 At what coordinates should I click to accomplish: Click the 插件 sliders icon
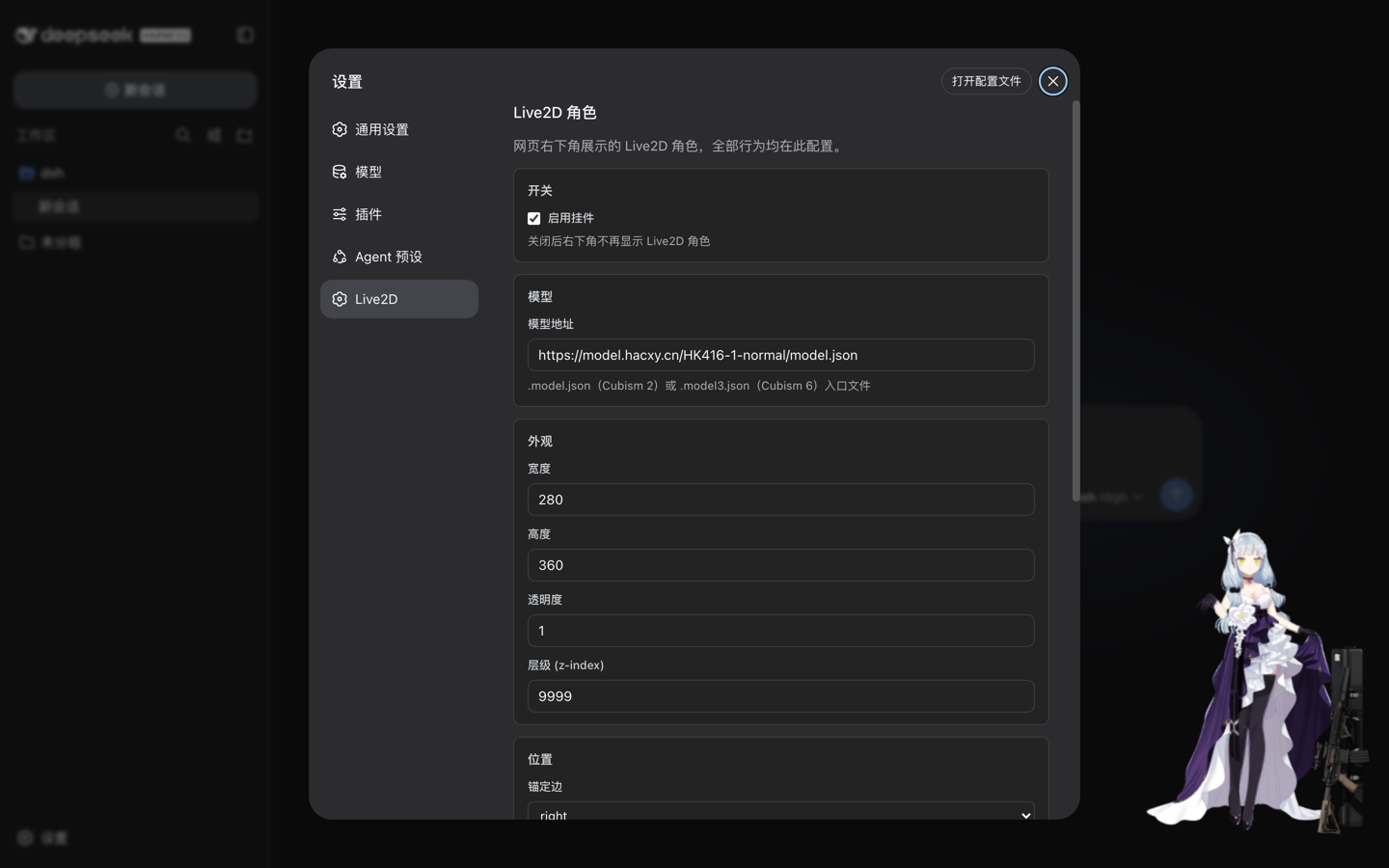pos(340,214)
